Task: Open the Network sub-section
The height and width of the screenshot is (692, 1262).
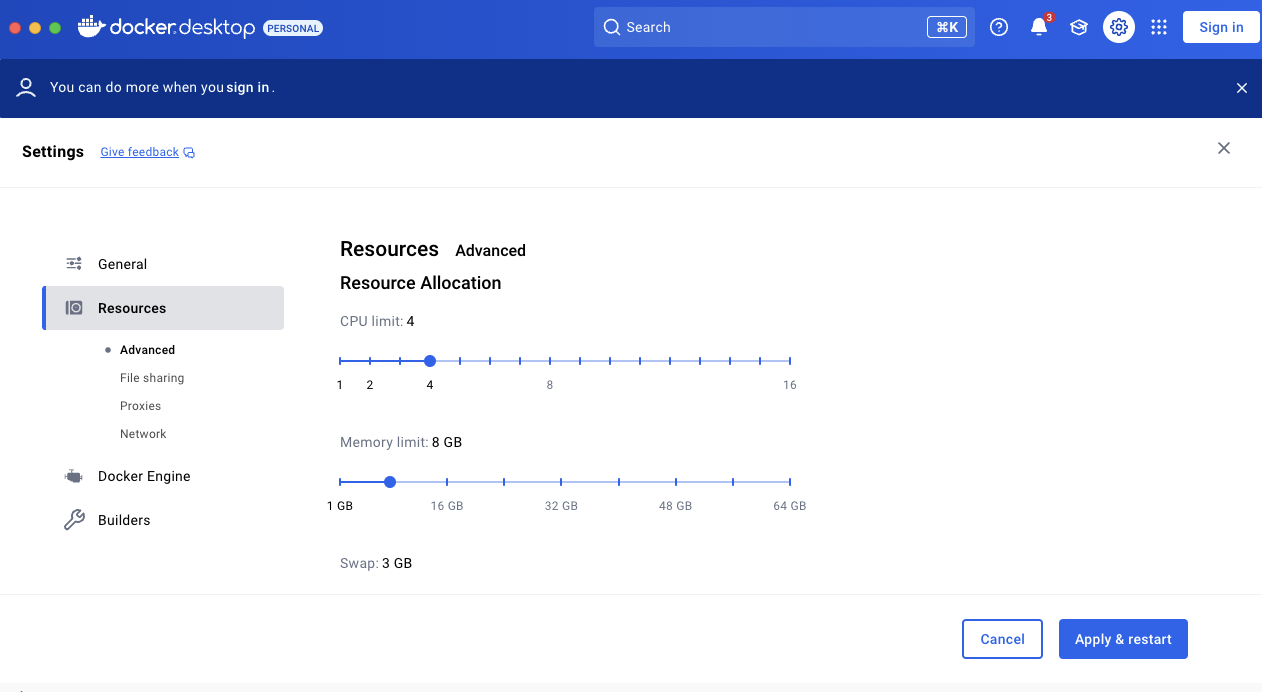Action: click(x=143, y=434)
